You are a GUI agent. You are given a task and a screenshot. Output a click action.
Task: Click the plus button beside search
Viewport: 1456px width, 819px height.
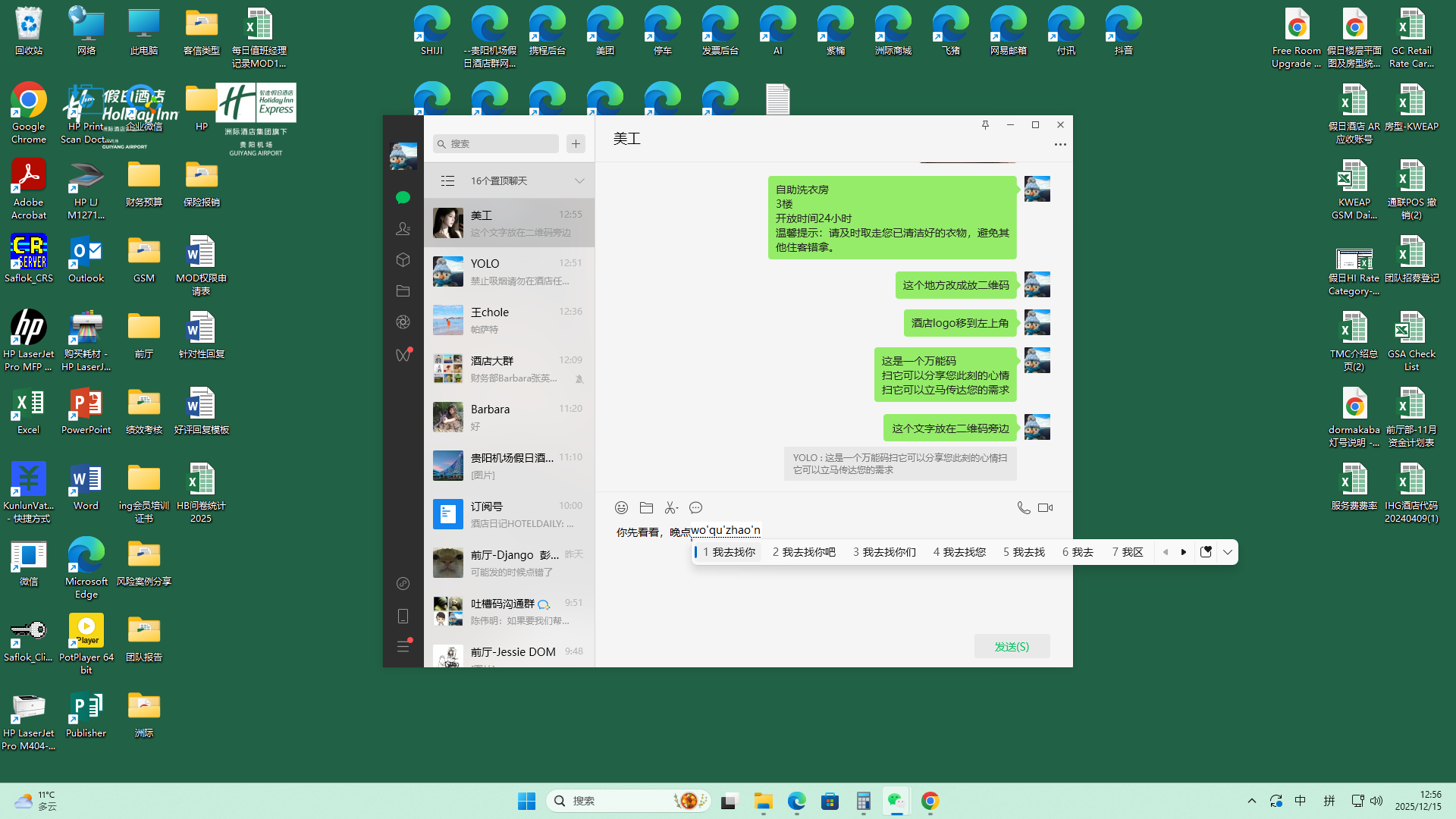pyautogui.click(x=576, y=143)
